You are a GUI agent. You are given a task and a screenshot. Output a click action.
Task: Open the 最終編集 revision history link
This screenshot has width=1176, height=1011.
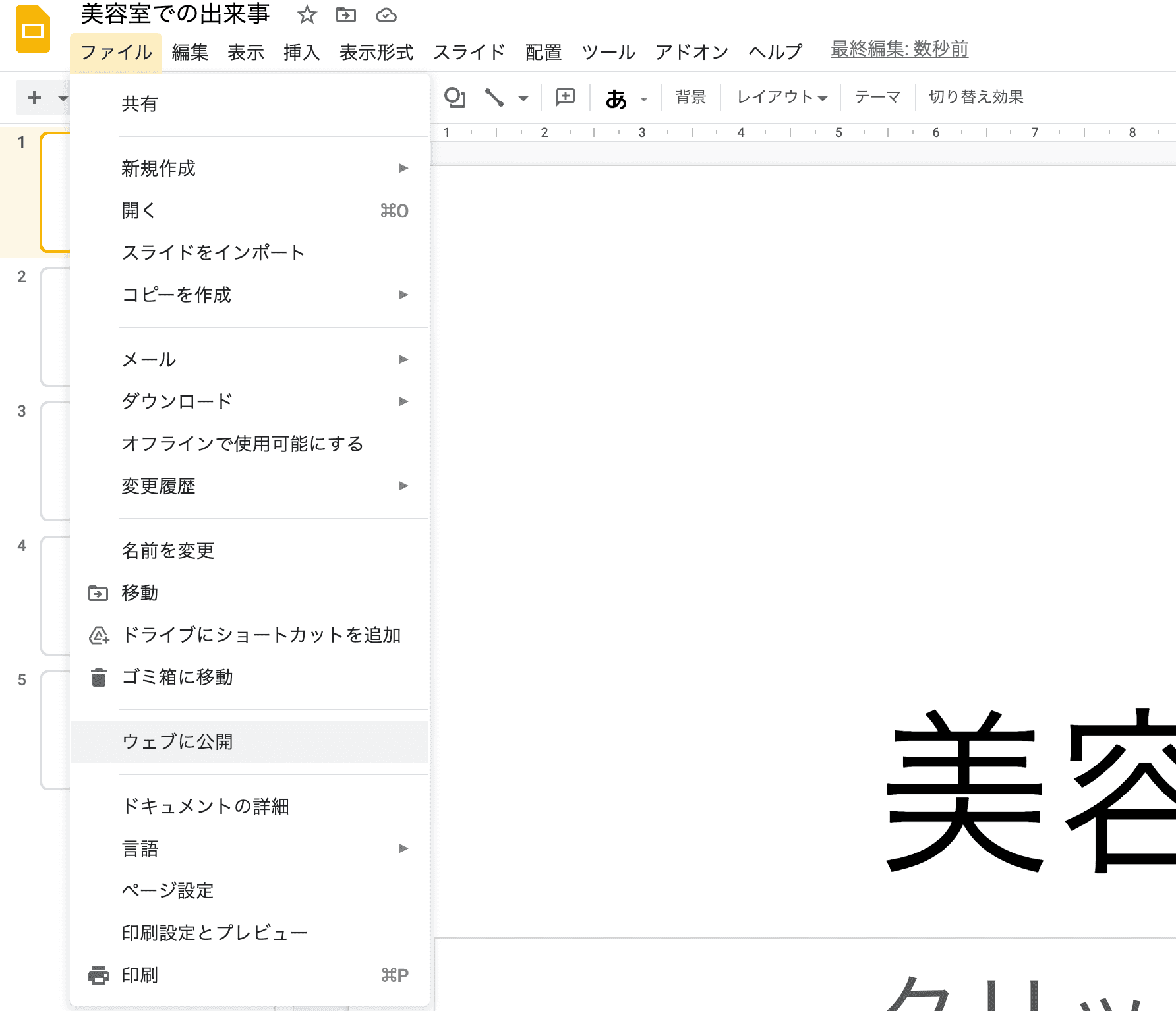tap(899, 49)
